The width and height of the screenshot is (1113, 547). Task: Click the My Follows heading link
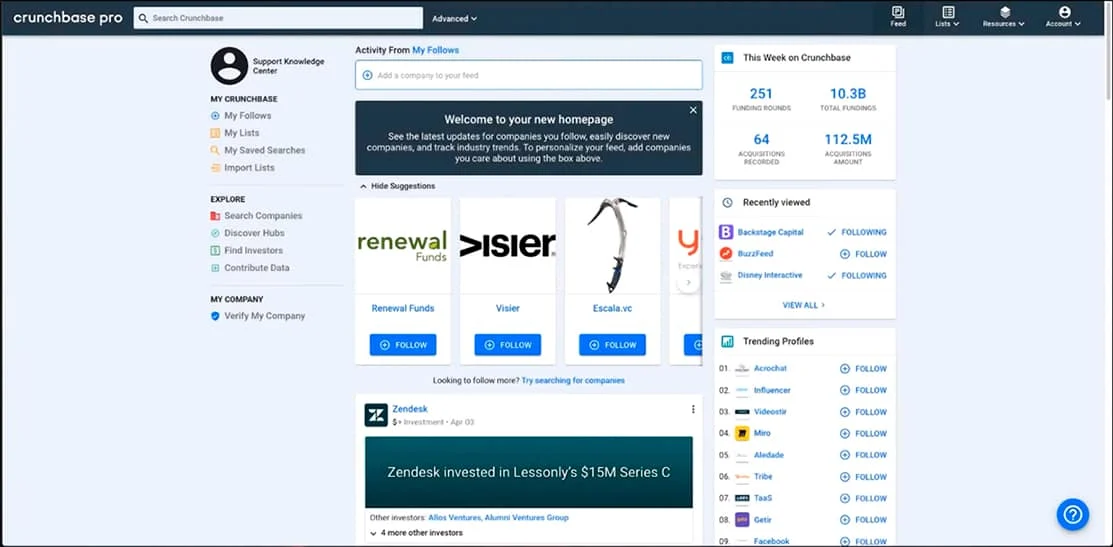pos(435,50)
